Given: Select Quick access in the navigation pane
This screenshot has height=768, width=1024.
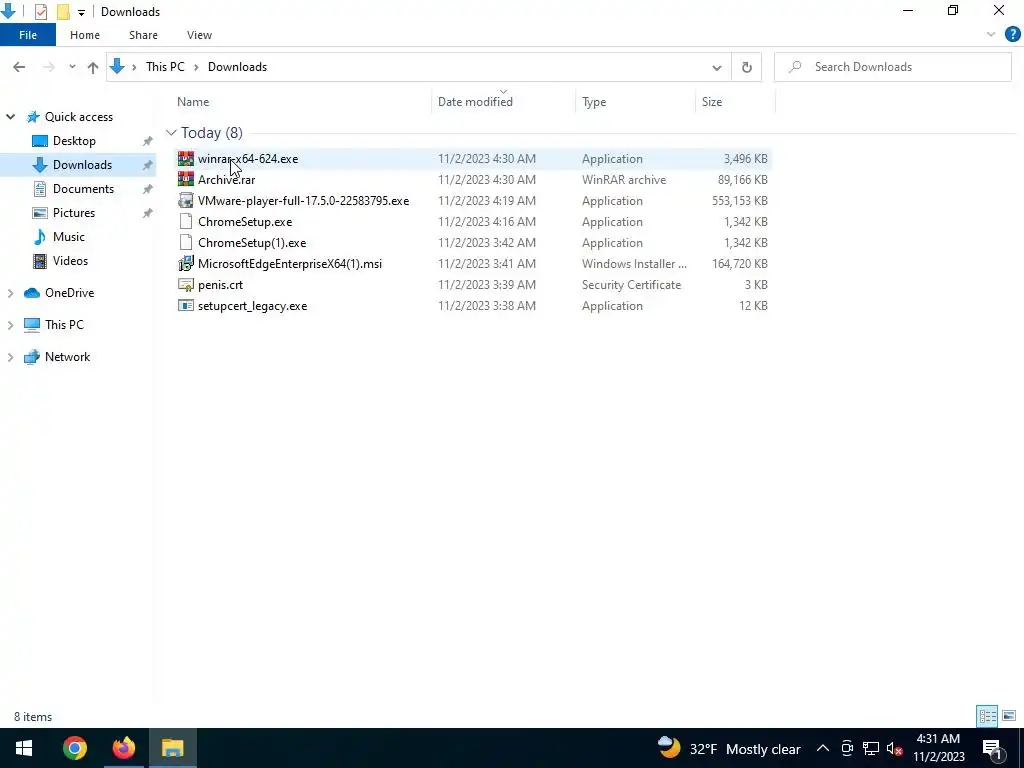Looking at the screenshot, I should click(x=78, y=117).
